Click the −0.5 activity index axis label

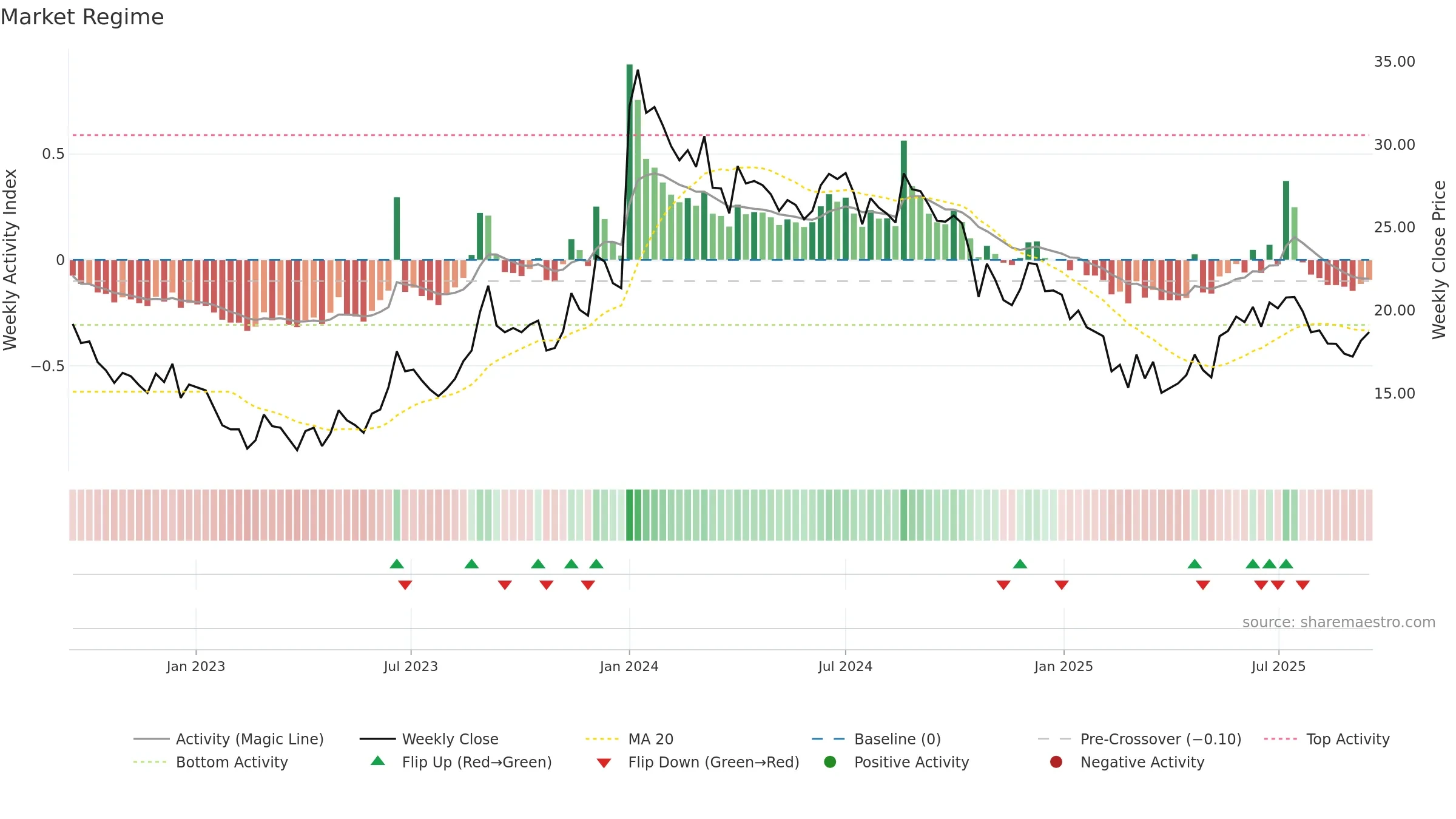tap(48, 366)
